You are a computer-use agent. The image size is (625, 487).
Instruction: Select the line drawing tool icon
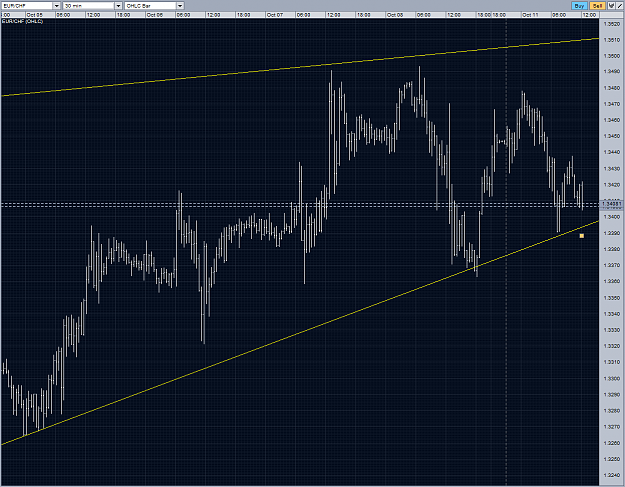click(620, 6)
